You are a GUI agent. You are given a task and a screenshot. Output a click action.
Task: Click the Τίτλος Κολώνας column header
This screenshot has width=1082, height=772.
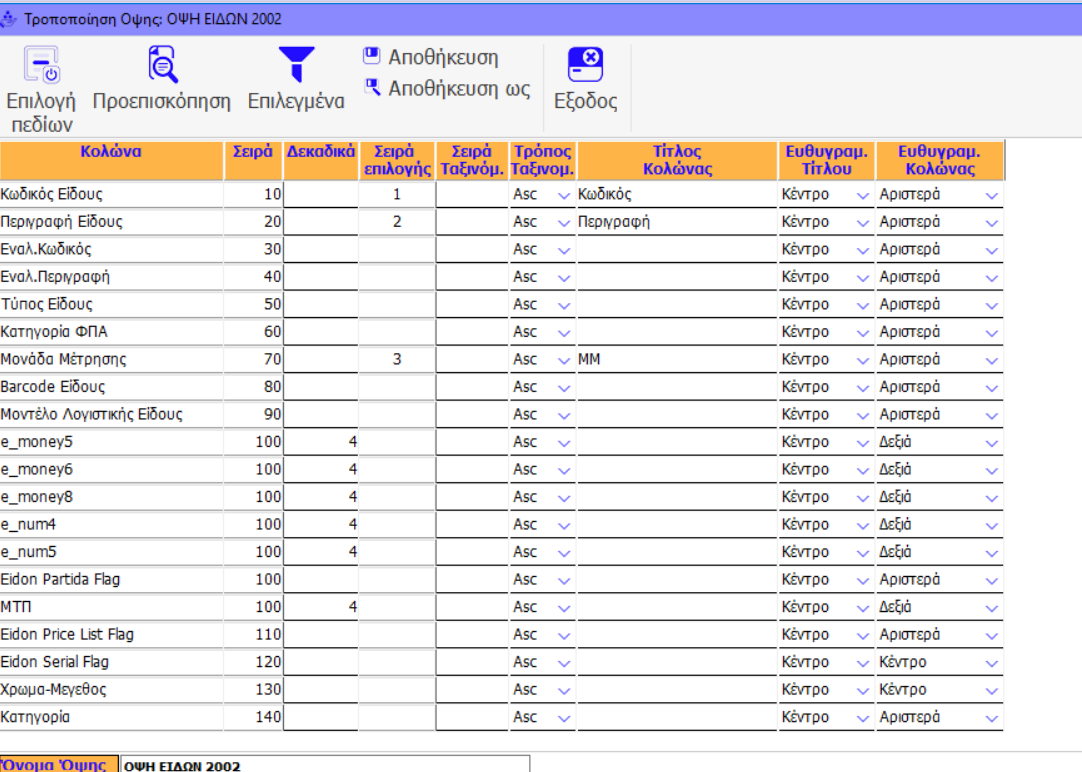pos(677,160)
